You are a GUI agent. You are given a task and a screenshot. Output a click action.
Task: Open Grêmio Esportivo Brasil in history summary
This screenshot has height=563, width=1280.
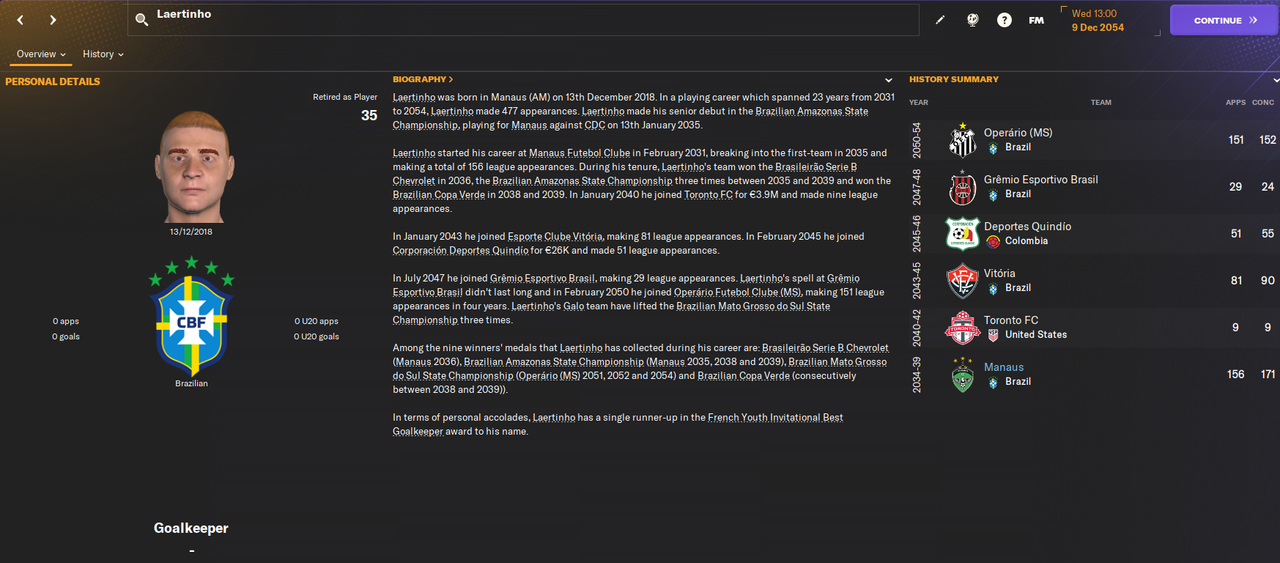(x=1041, y=179)
